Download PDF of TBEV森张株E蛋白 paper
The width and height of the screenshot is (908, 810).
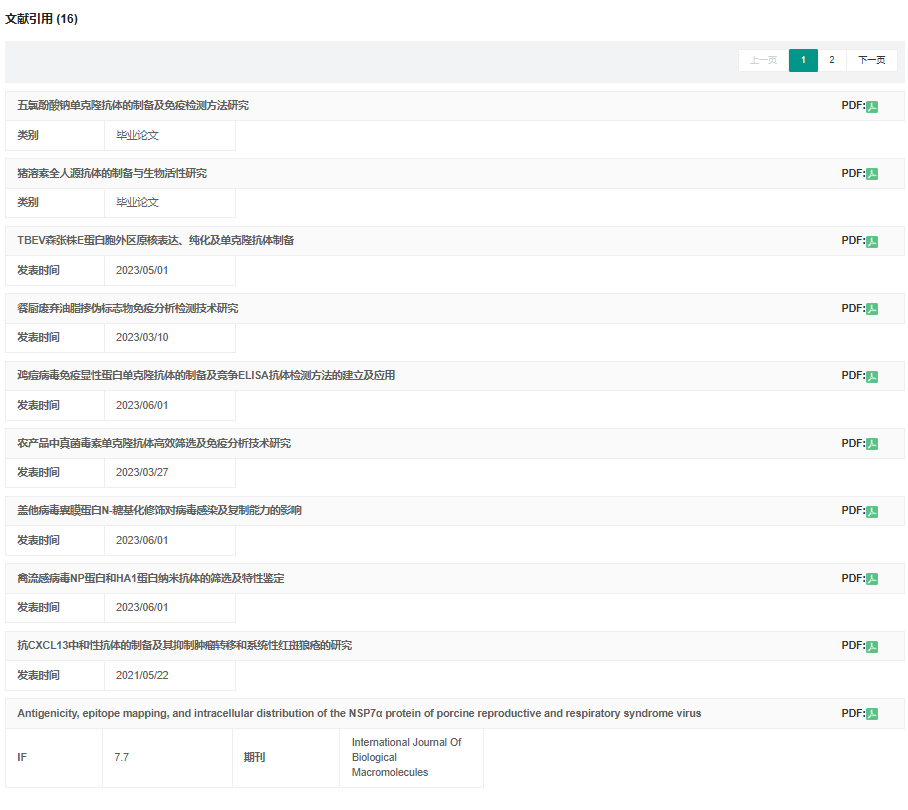click(872, 241)
